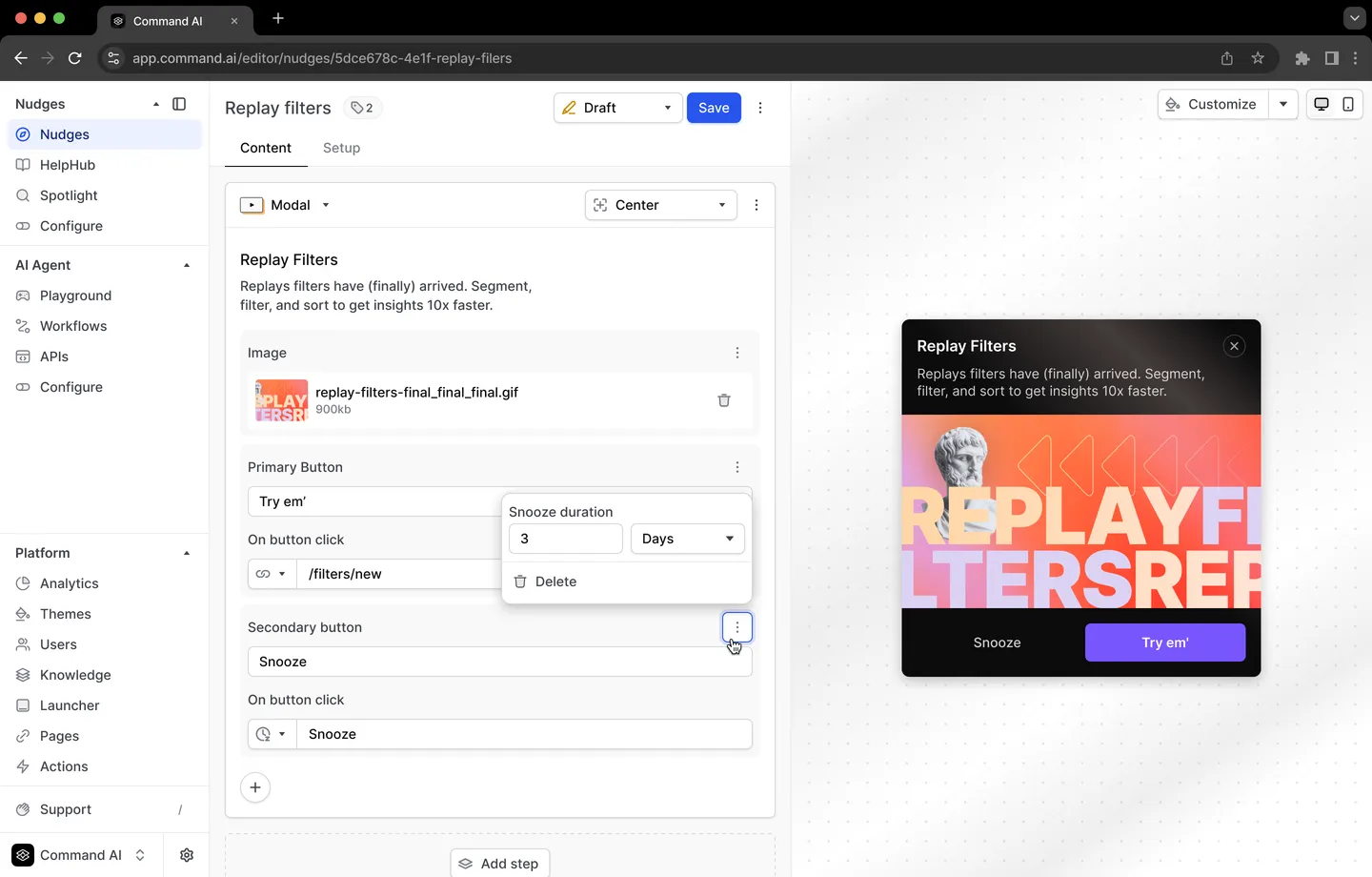This screenshot has width=1372, height=877.
Task: Open the Days unit dropdown
Action: pos(688,539)
